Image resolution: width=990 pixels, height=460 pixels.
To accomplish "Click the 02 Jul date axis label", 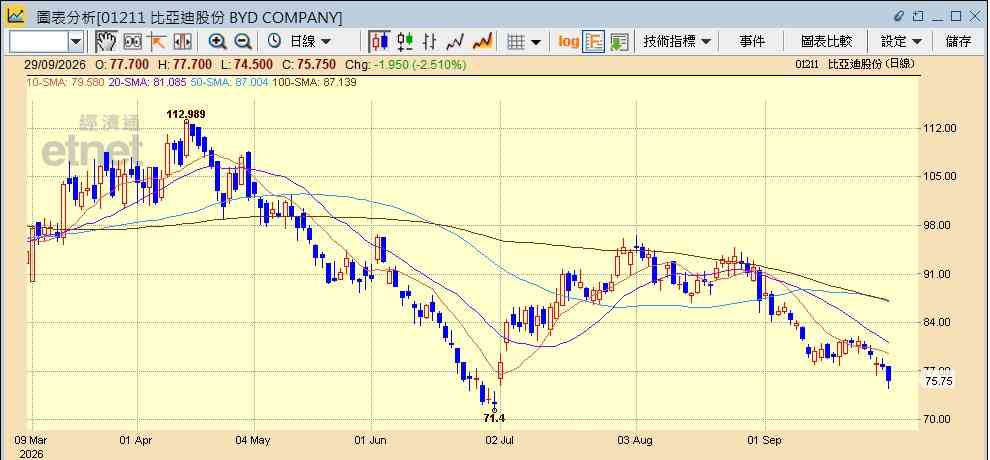I will [x=499, y=440].
